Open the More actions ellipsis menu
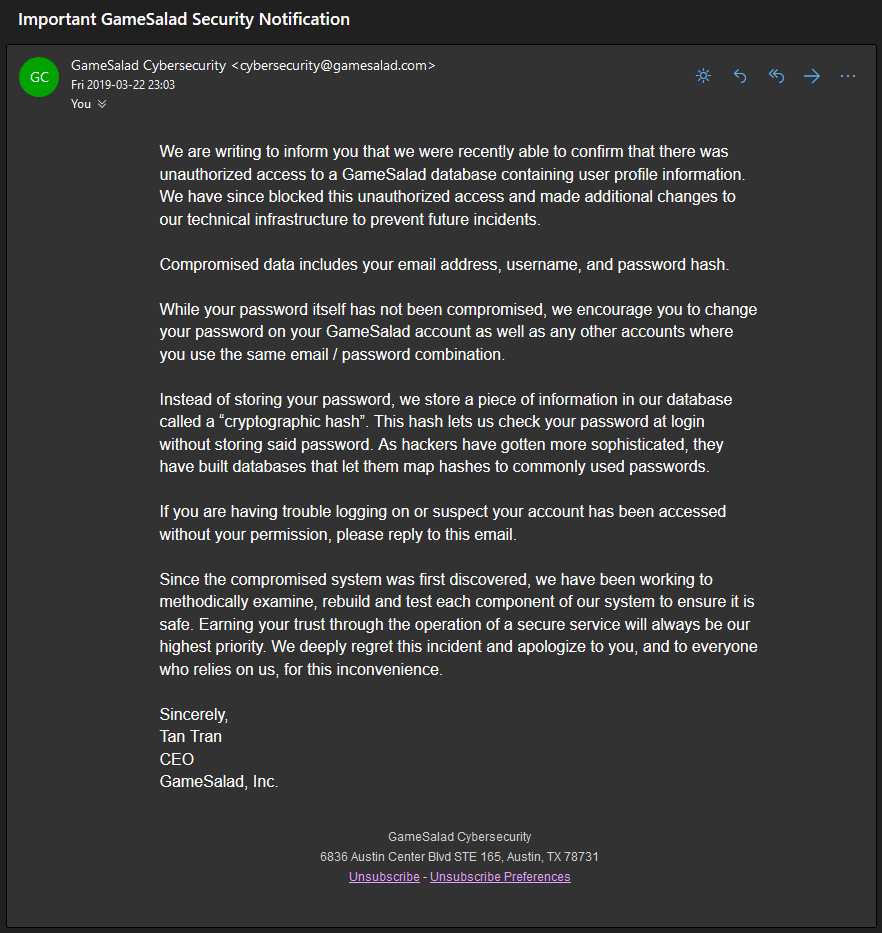Viewport: 882px width, 933px height. 848,76
